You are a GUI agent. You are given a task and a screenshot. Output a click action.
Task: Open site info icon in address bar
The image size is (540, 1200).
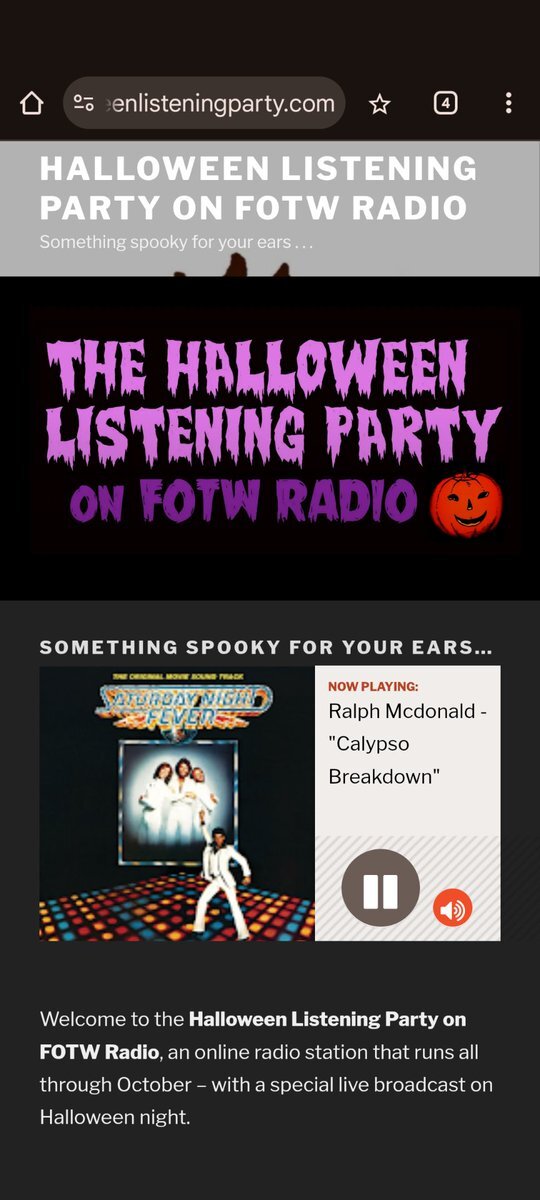click(84, 103)
